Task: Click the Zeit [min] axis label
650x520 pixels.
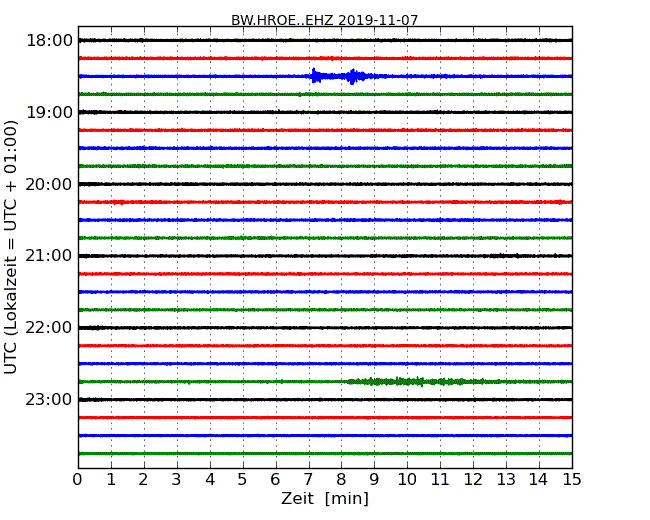Action: click(x=325, y=498)
